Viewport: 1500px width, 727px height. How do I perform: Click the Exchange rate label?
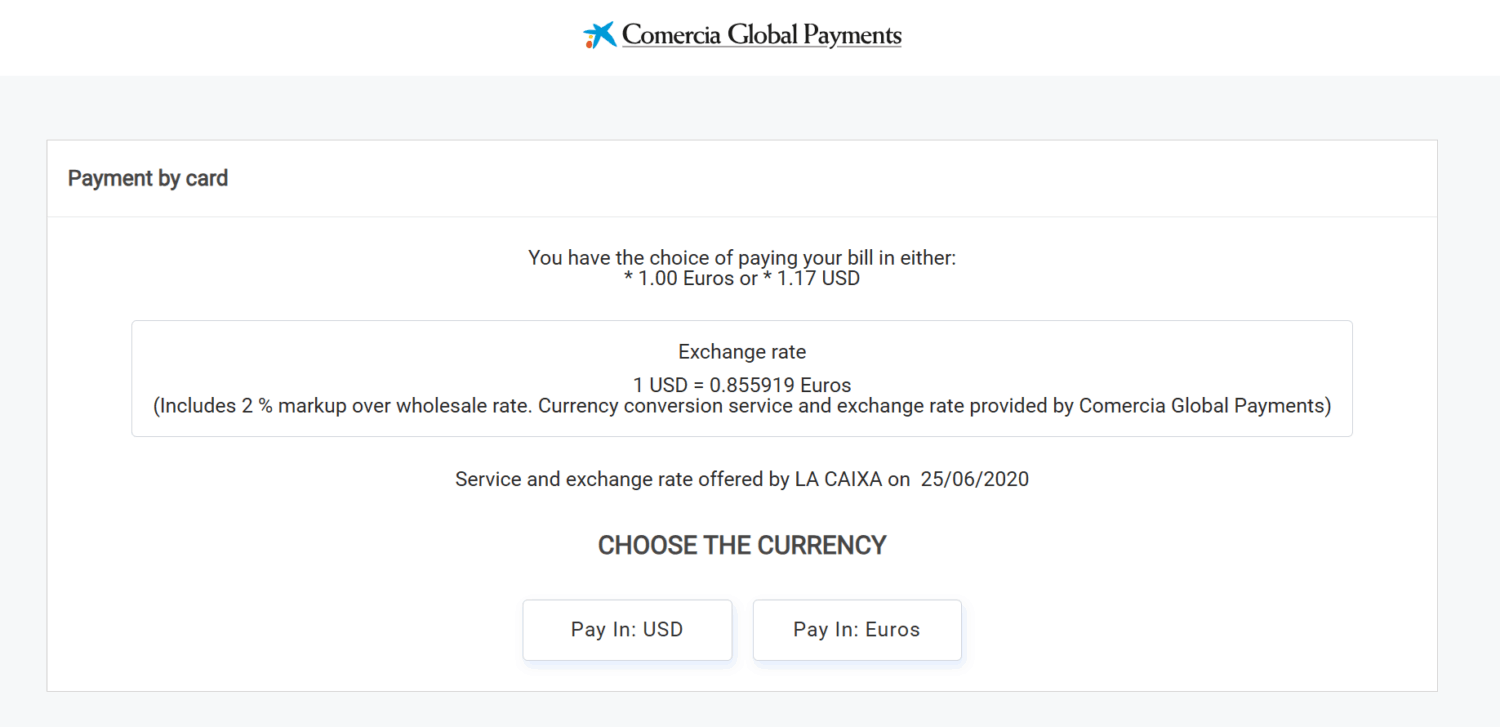pos(742,352)
